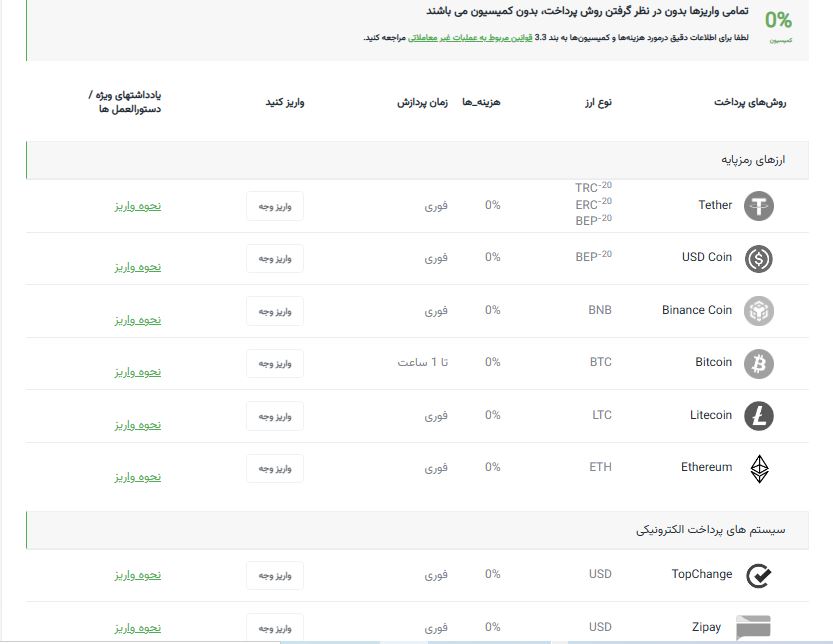Open the how-to-deposit link for Binance Coin
Screen dimensions: 833x644
point(138,320)
